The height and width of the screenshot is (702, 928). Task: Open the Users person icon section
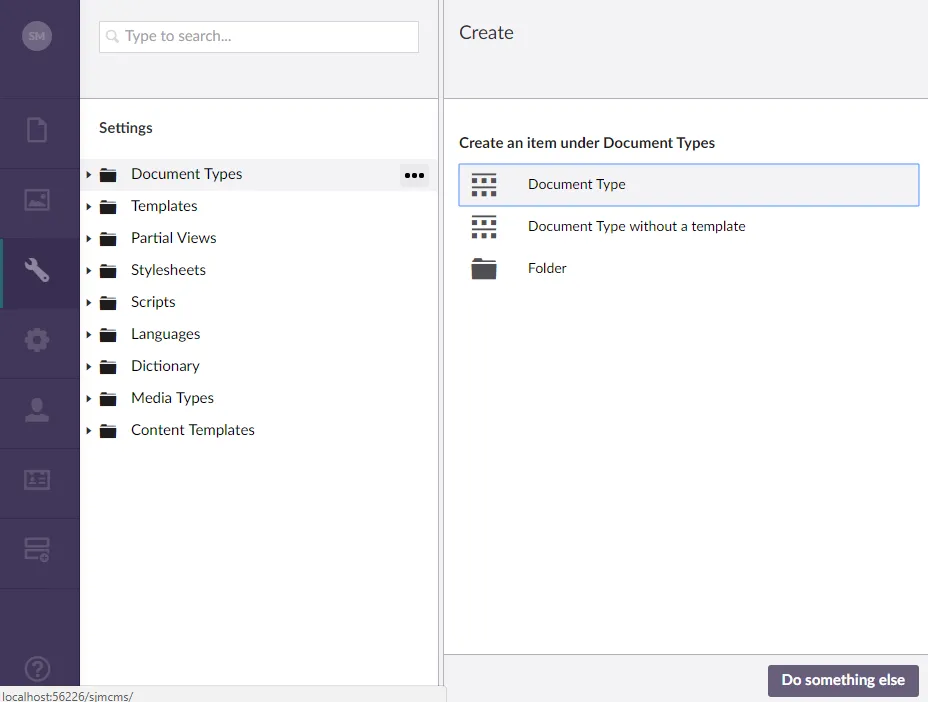coord(37,410)
